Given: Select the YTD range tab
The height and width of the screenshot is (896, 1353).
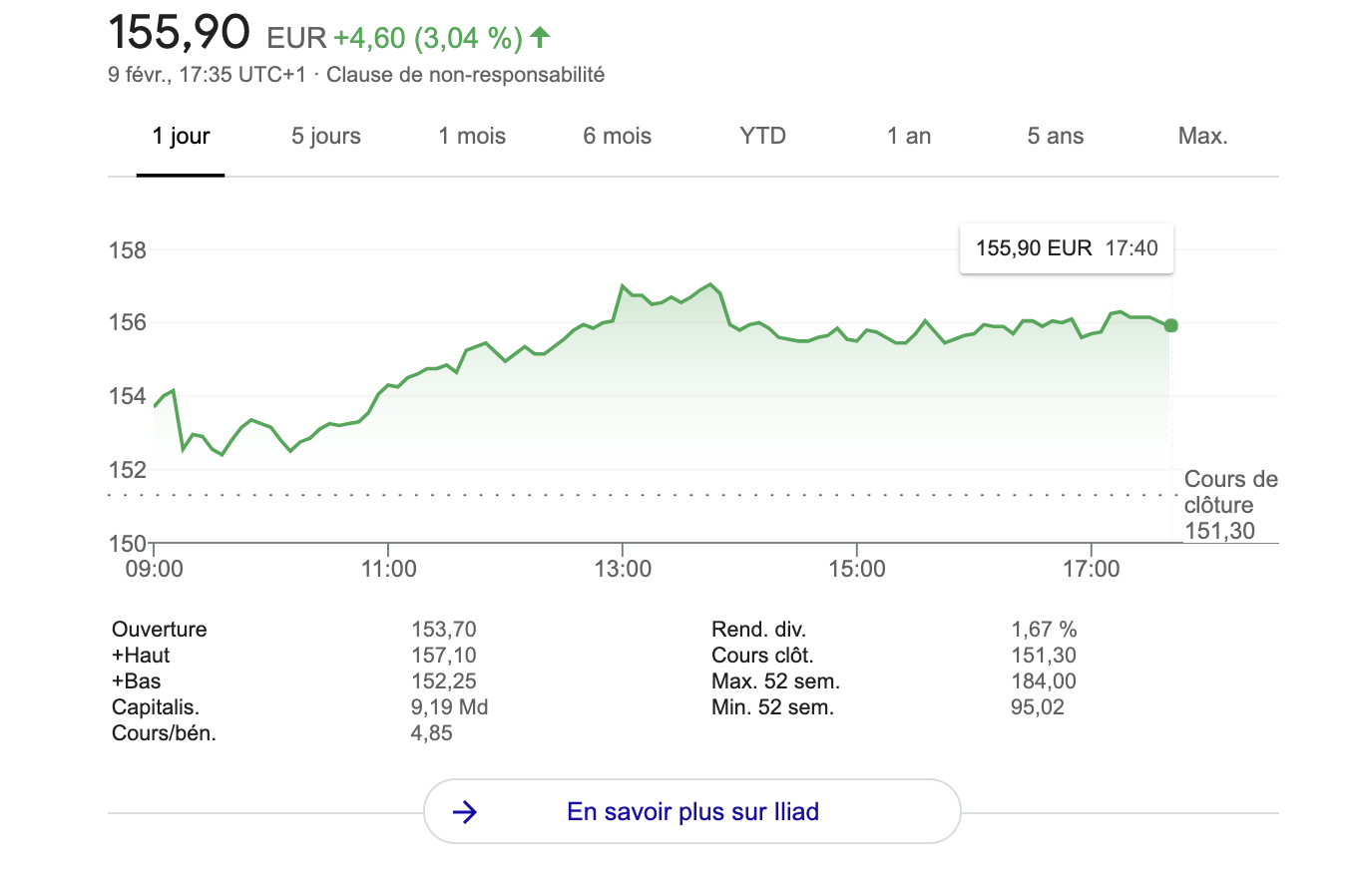Looking at the screenshot, I should pos(762,137).
